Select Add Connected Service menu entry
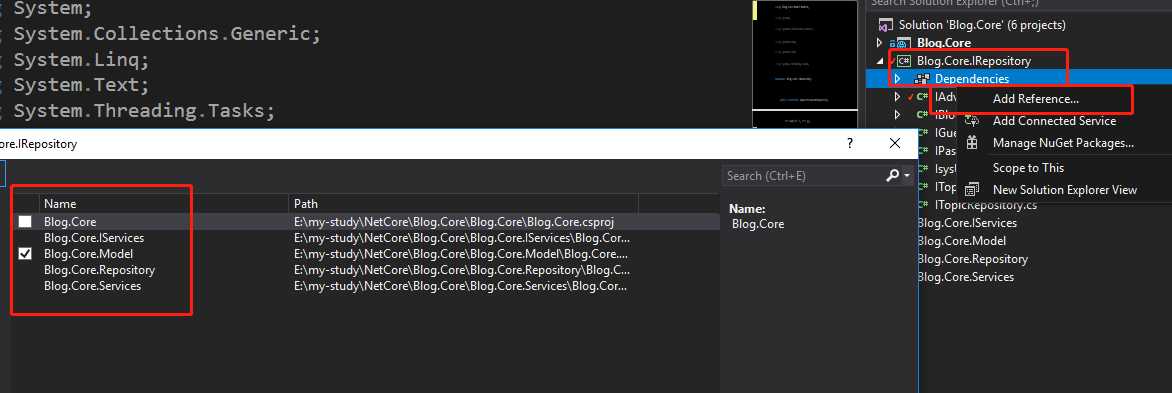The width and height of the screenshot is (1172, 393). (x=1054, y=121)
